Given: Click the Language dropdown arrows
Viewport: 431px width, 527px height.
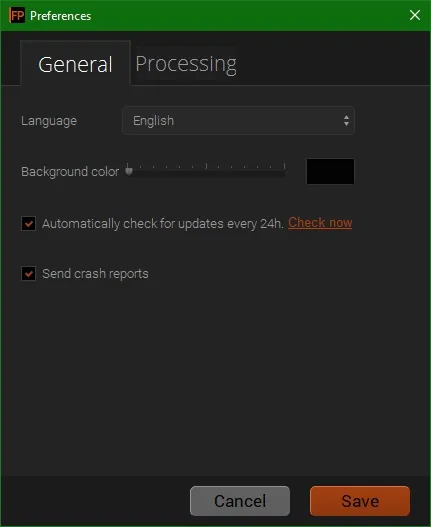Looking at the screenshot, I should pyautogui.click(x=346, y=120).
